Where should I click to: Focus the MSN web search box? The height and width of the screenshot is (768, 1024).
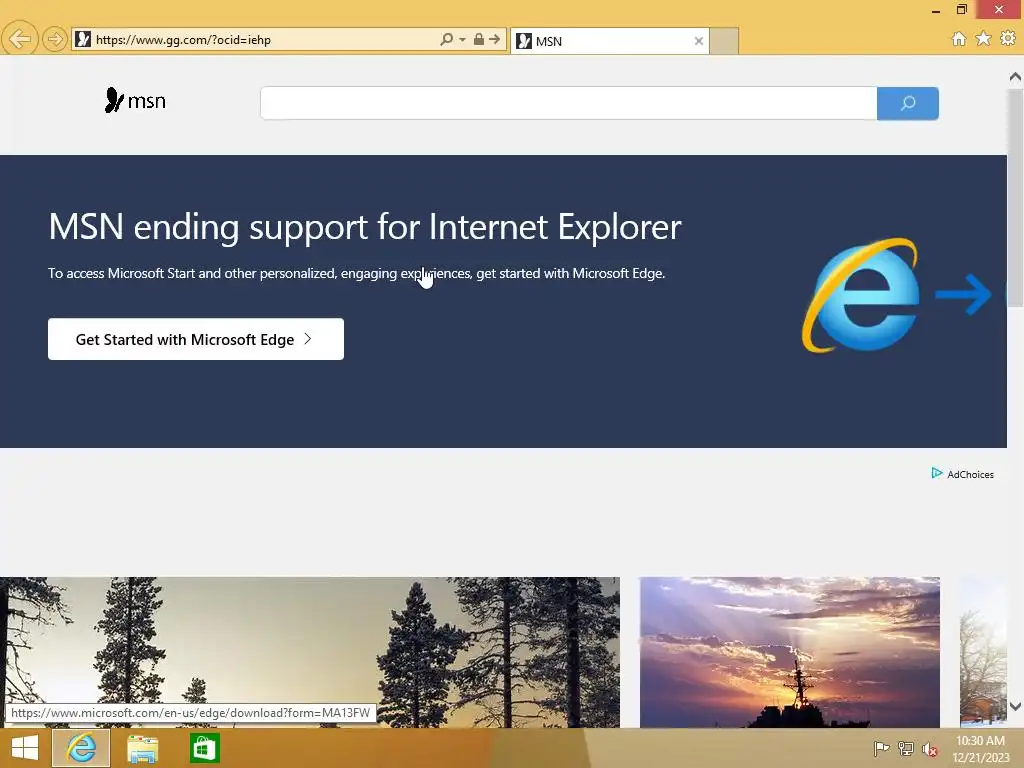click(568, 103)
